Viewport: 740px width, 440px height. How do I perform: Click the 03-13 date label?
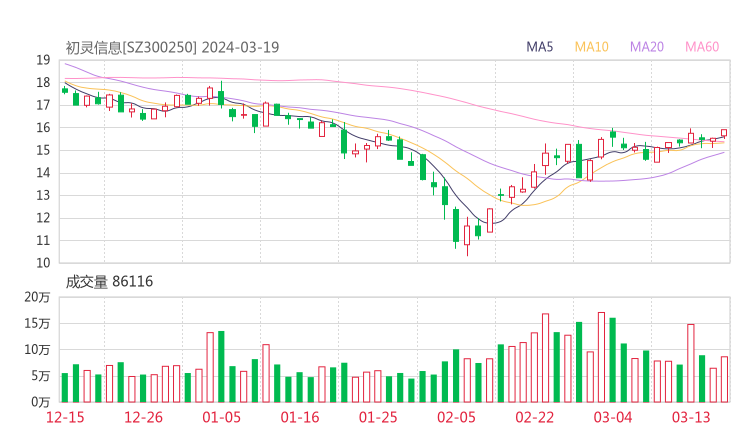(x=691, y=417)
